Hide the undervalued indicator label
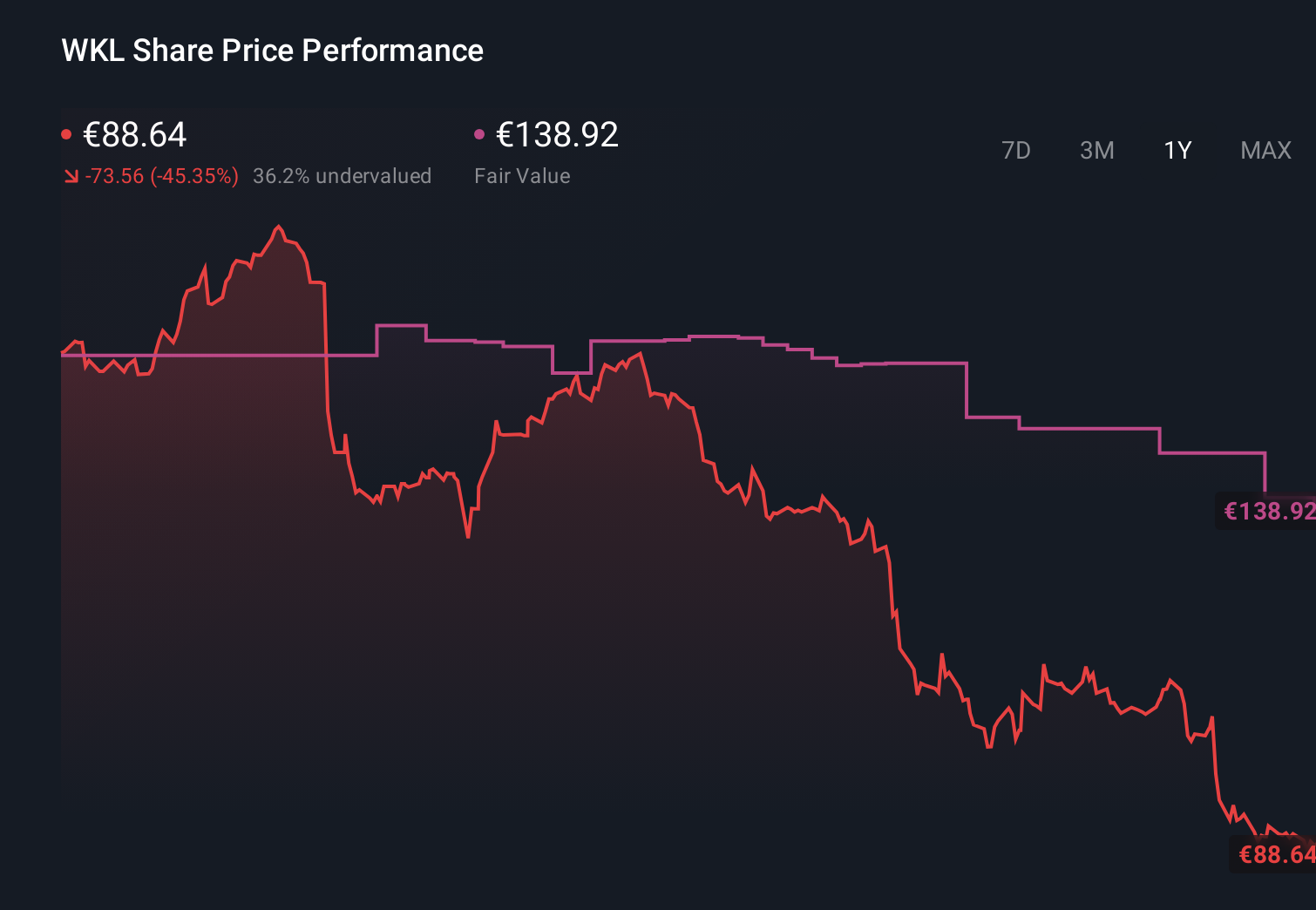Viewport: 1316px width, 910px height. point(342,175)
